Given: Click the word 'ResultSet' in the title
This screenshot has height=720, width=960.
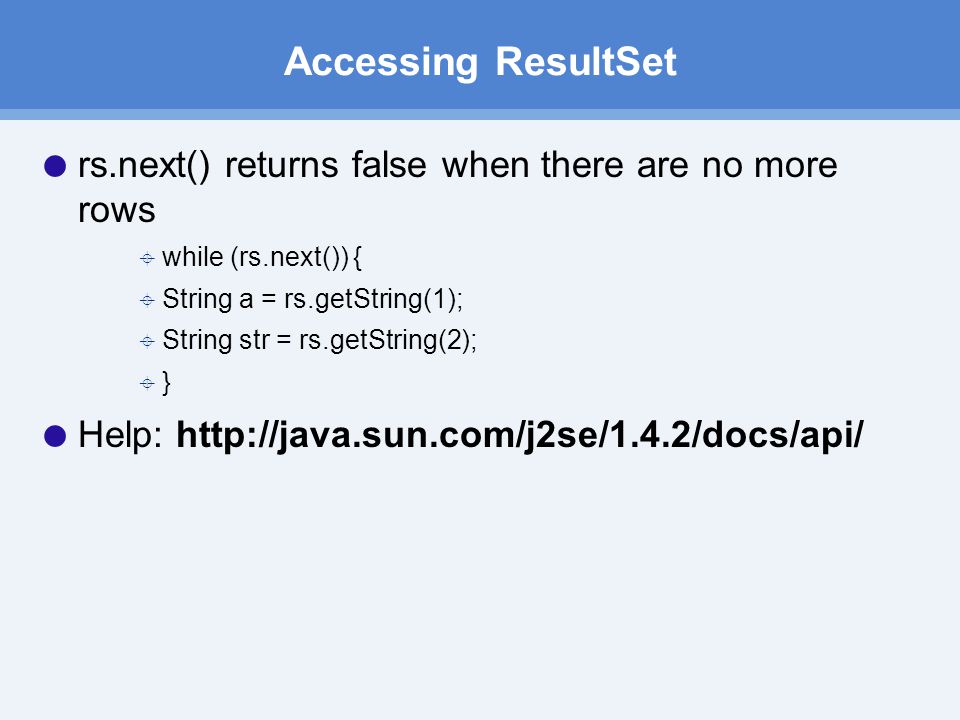Looking at the screenshot, I should pos(586,62).
